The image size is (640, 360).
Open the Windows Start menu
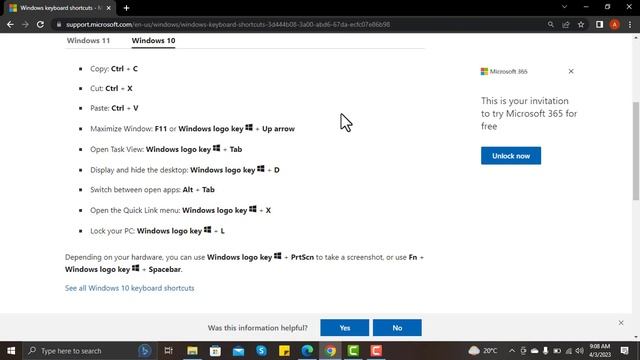pyautogui.click(x=11, y=351)
